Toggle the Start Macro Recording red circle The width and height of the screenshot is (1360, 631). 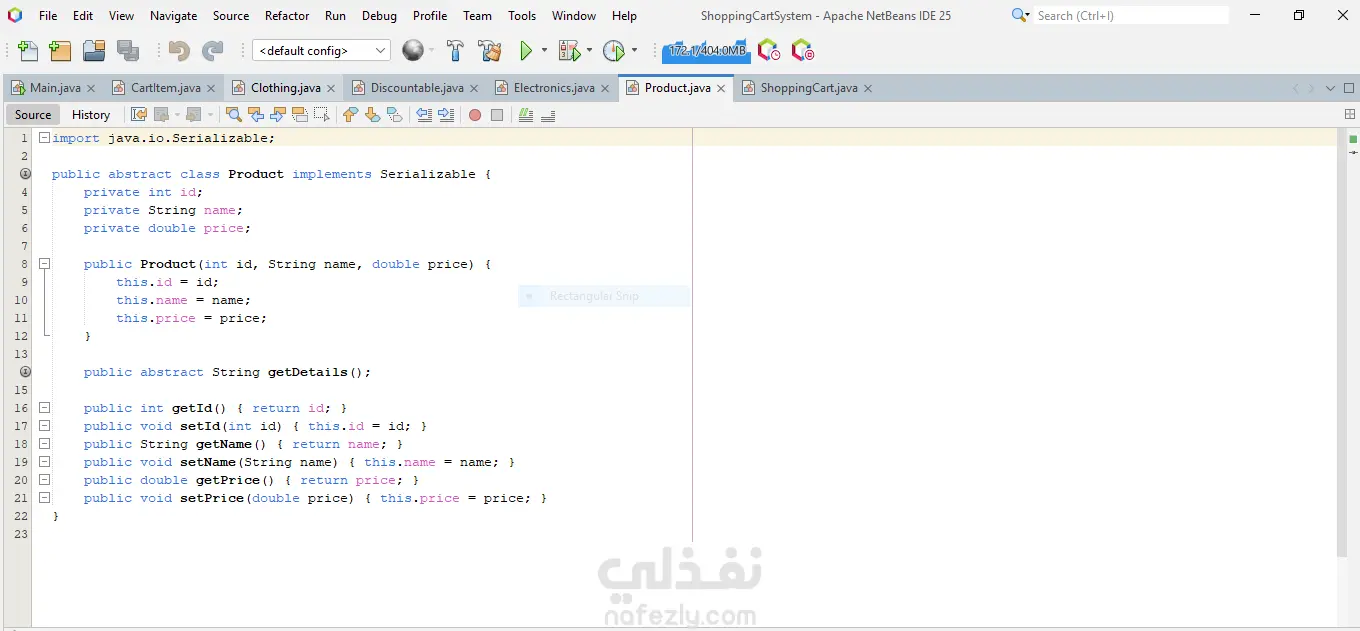[x=474, y=114]
